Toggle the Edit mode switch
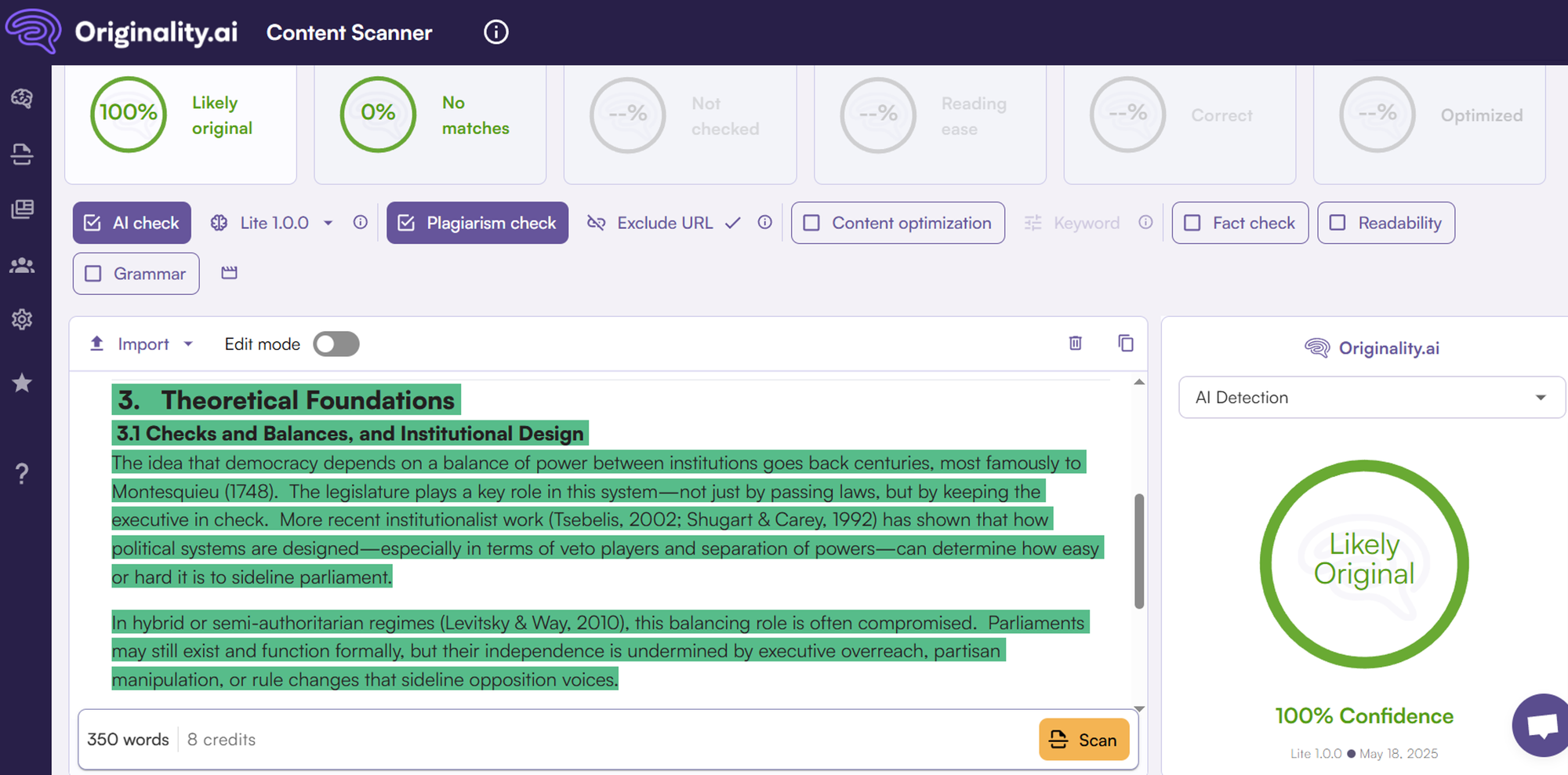 336,344
